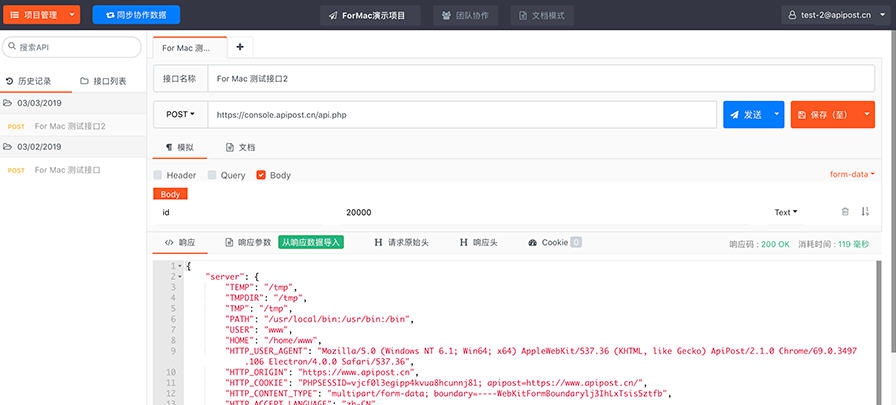Switch to 接口列表 tab

103,81
